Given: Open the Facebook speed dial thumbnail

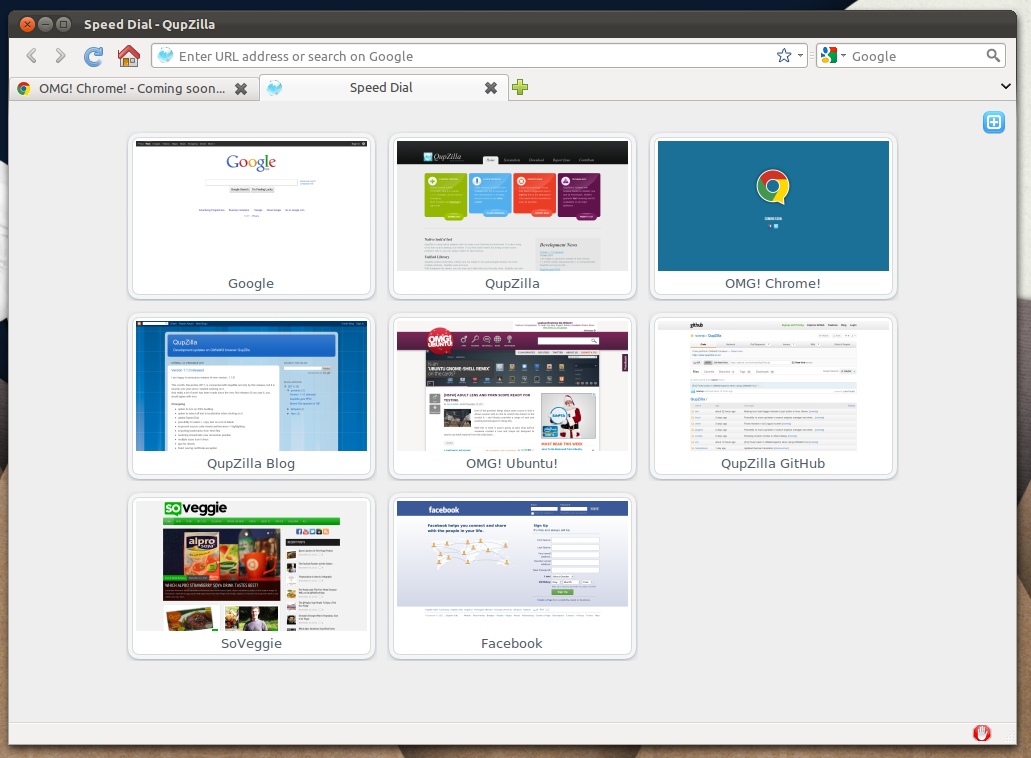Looking at the screenshot, I should pos(512,565).
